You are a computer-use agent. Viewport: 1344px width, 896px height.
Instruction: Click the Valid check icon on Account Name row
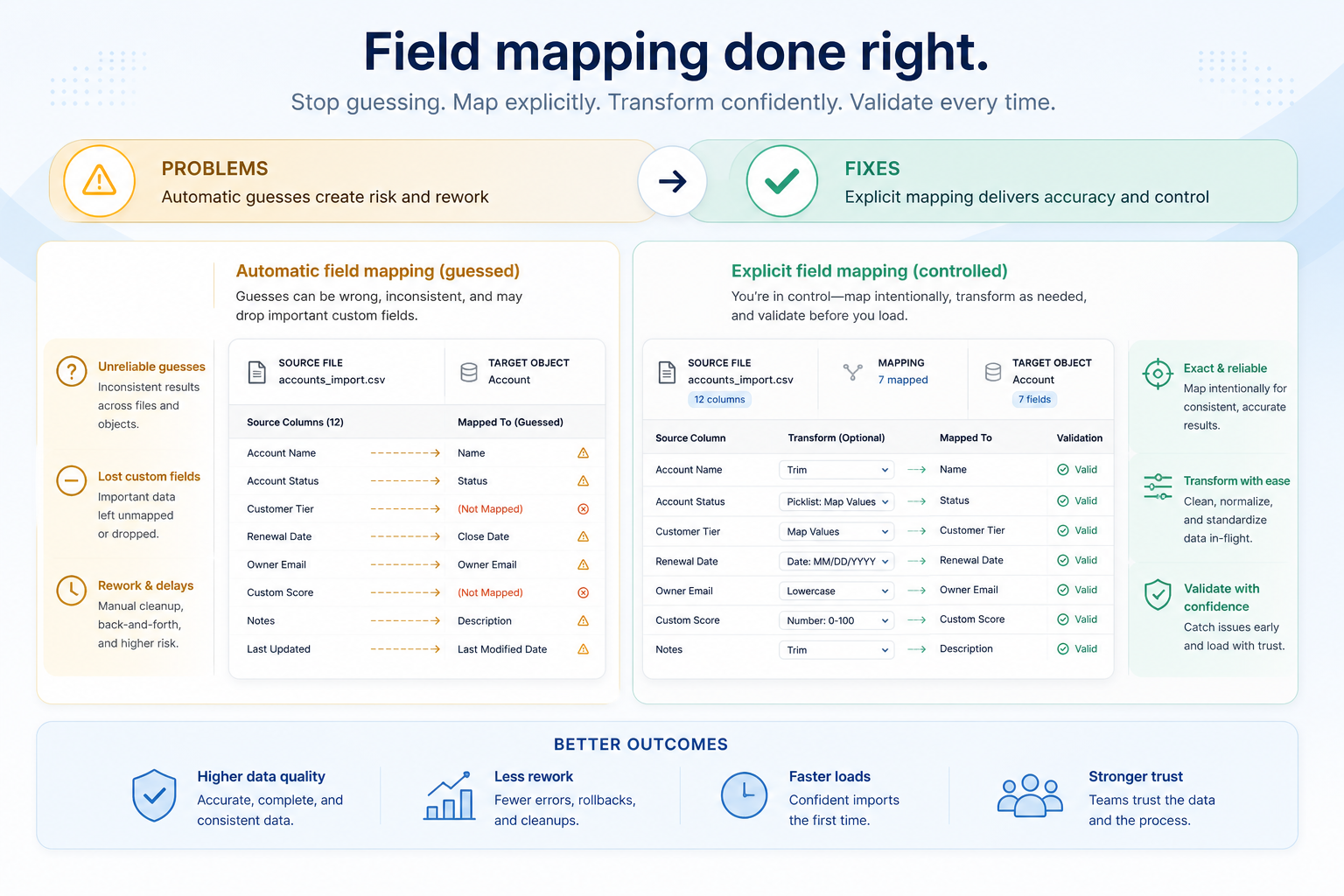1063,470
